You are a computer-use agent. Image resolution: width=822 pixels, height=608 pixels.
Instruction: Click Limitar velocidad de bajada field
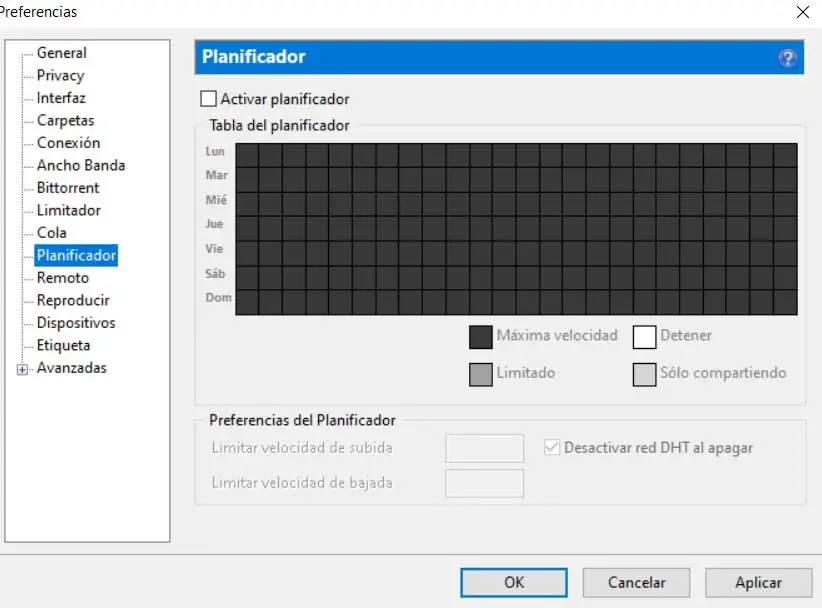484,483
